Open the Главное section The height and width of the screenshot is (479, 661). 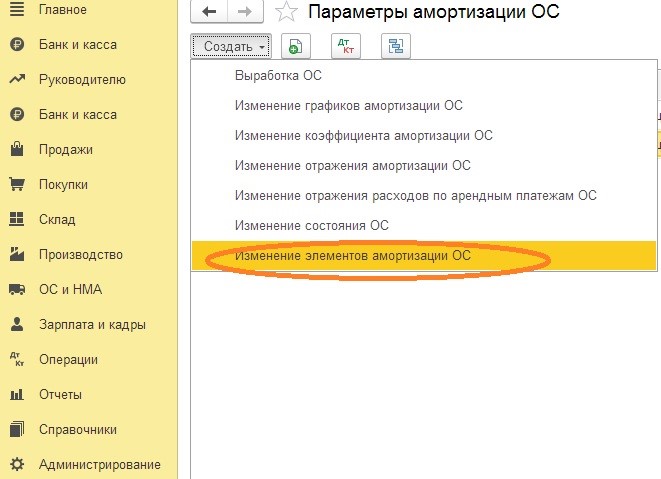pos(63,9)
